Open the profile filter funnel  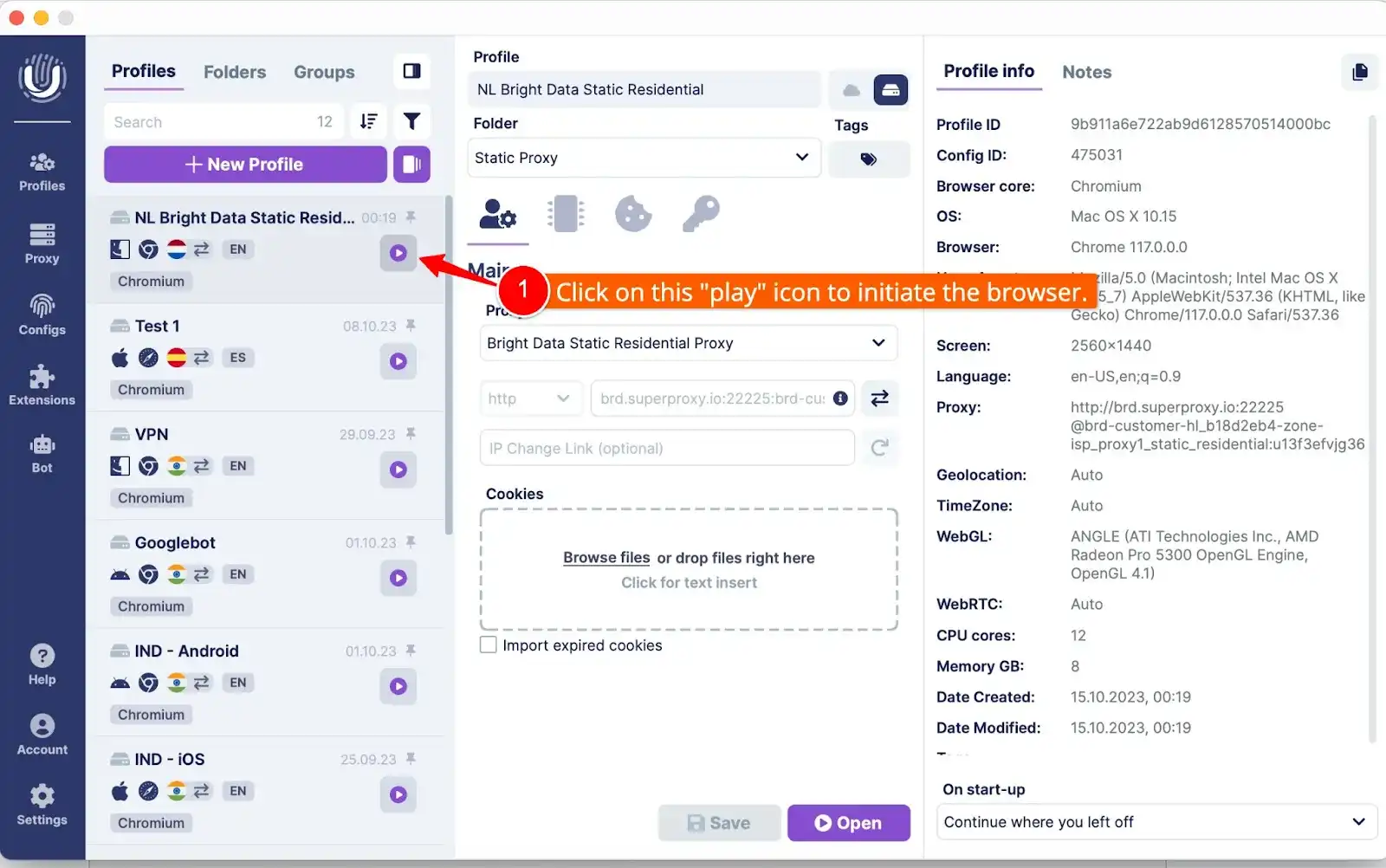(411, 121)
